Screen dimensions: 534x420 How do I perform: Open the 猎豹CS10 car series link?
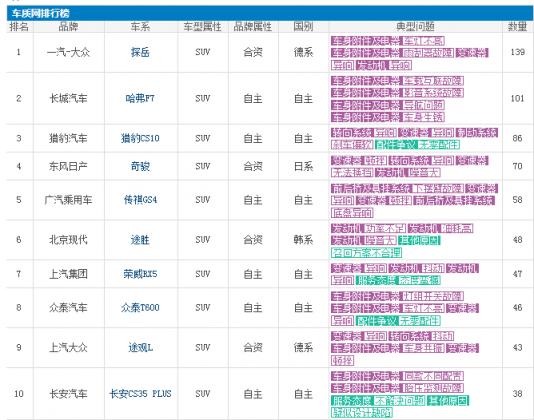click(x=140, y=138)
